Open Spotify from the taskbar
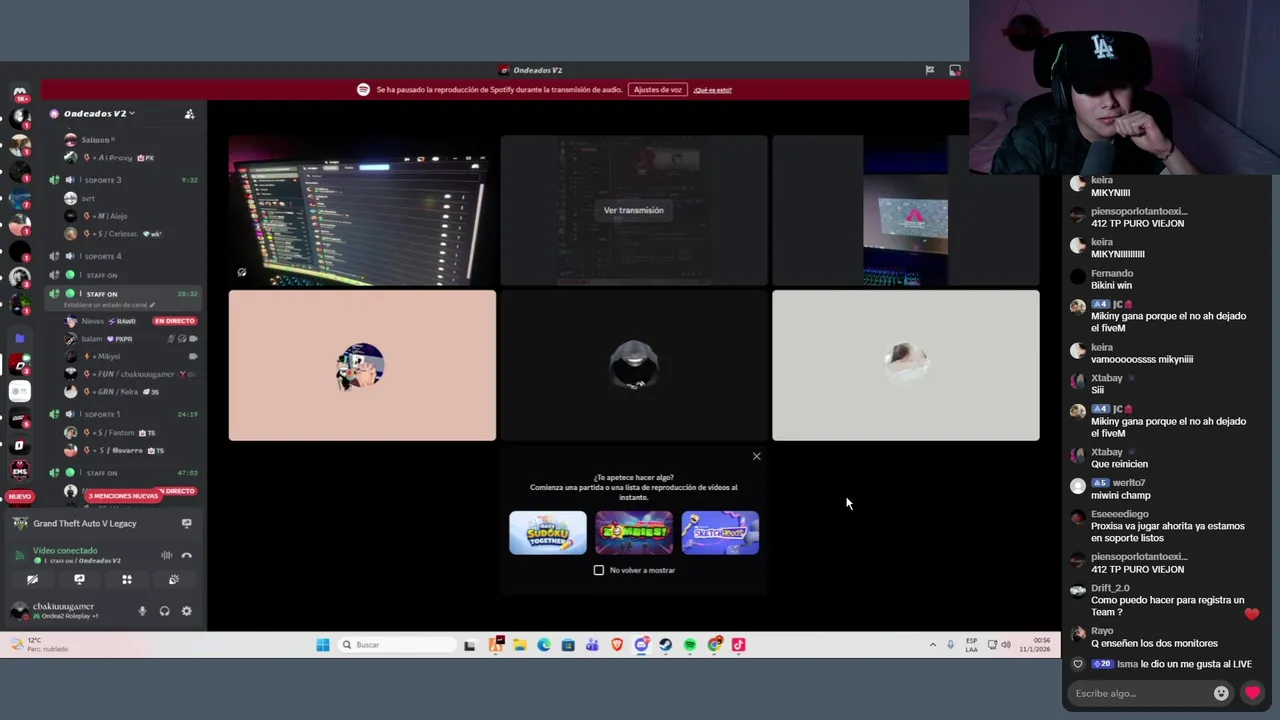 [x=690, y=645]
